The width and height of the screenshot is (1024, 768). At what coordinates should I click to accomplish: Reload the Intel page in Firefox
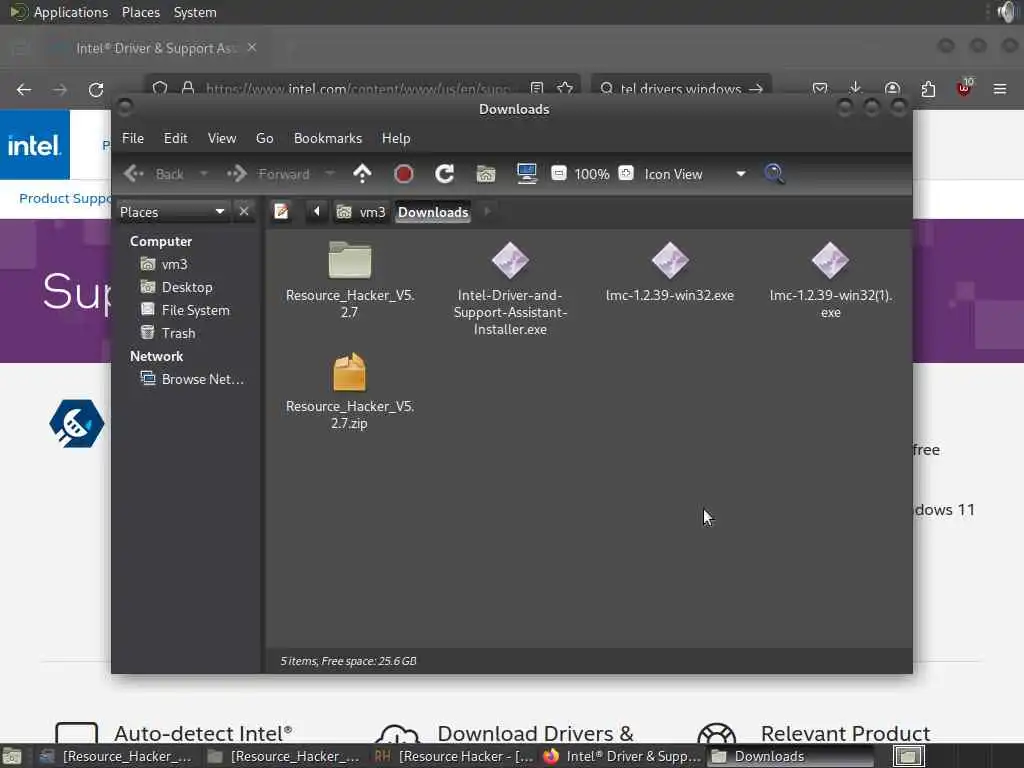96,89
